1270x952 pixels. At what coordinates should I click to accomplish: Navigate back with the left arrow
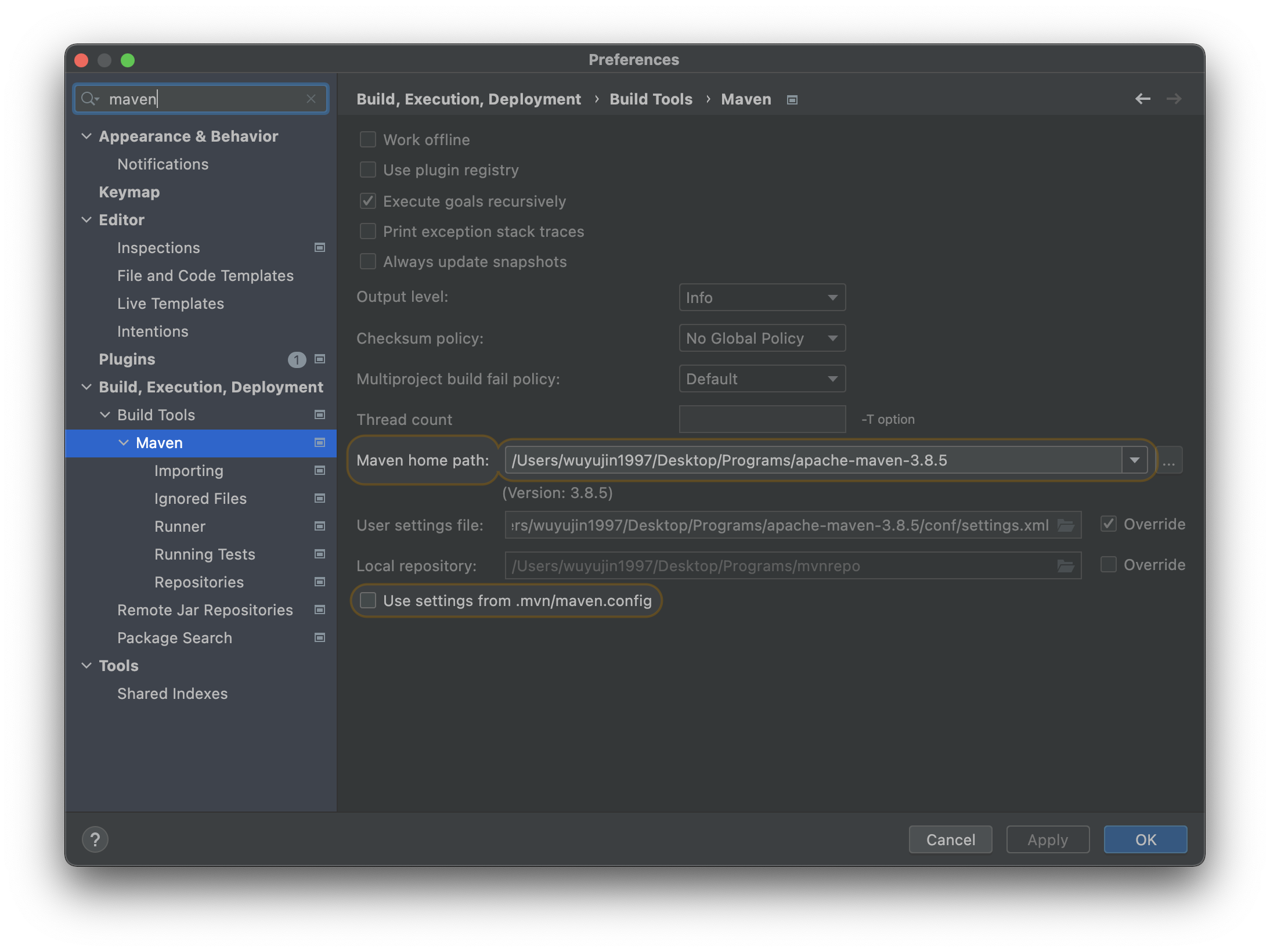click(1142, 99)
